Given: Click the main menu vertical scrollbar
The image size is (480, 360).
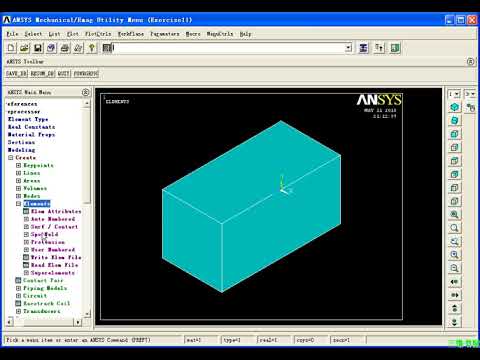Looking at the screenshot, I should (x=87, y=208).
